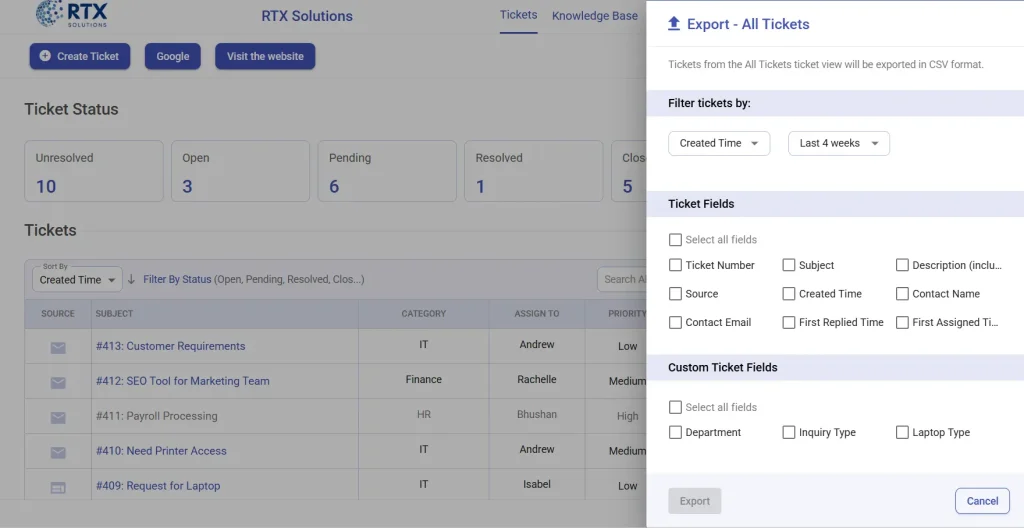Click the export upload icon in panel header
Viewport: 1024px width, 528px height.
pos(674,24)
